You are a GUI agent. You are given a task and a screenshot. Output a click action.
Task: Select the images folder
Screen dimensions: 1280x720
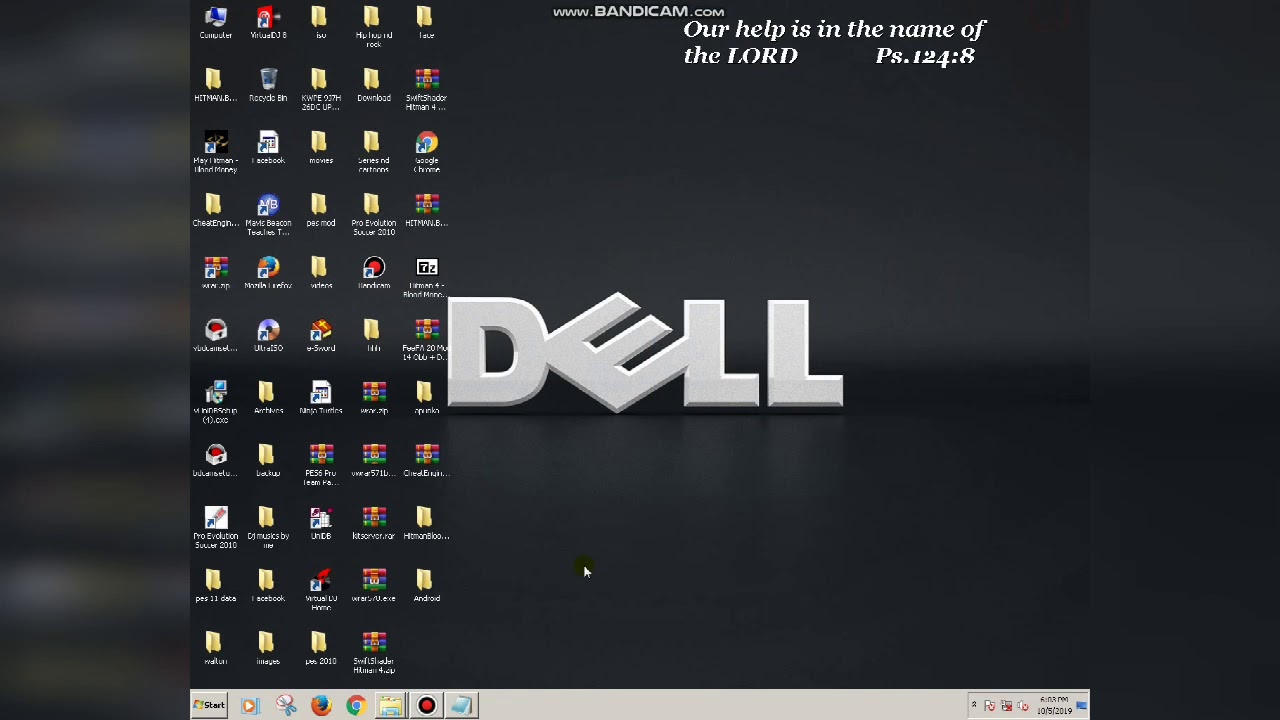tap(268, 649)
